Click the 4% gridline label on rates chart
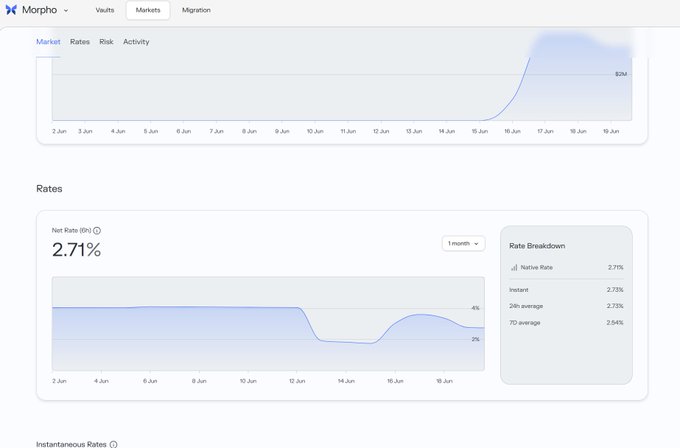 [x=475, y=308]
